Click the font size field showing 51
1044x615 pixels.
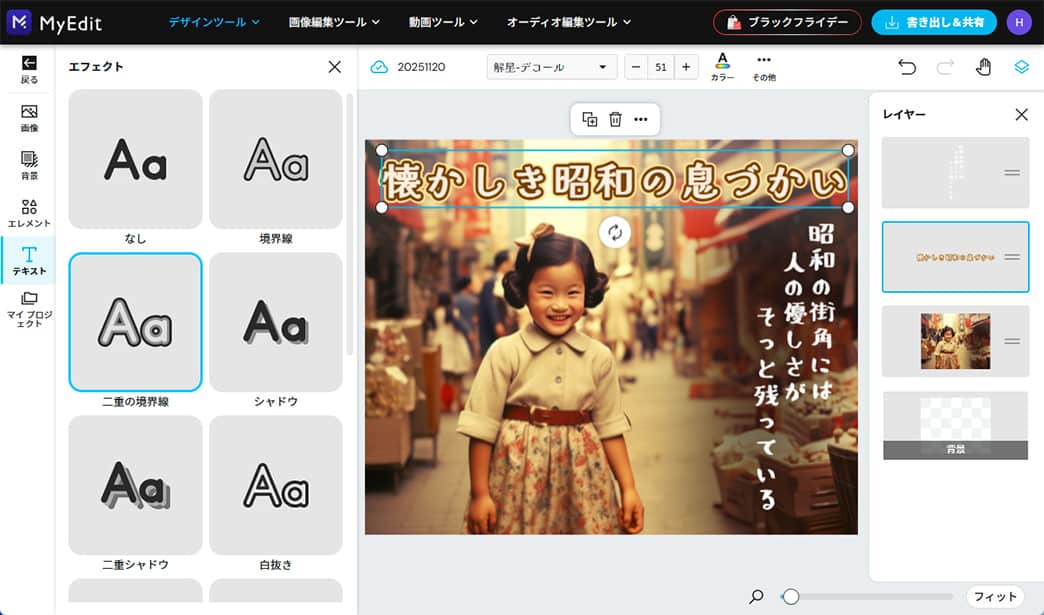[x=660, y=67]
